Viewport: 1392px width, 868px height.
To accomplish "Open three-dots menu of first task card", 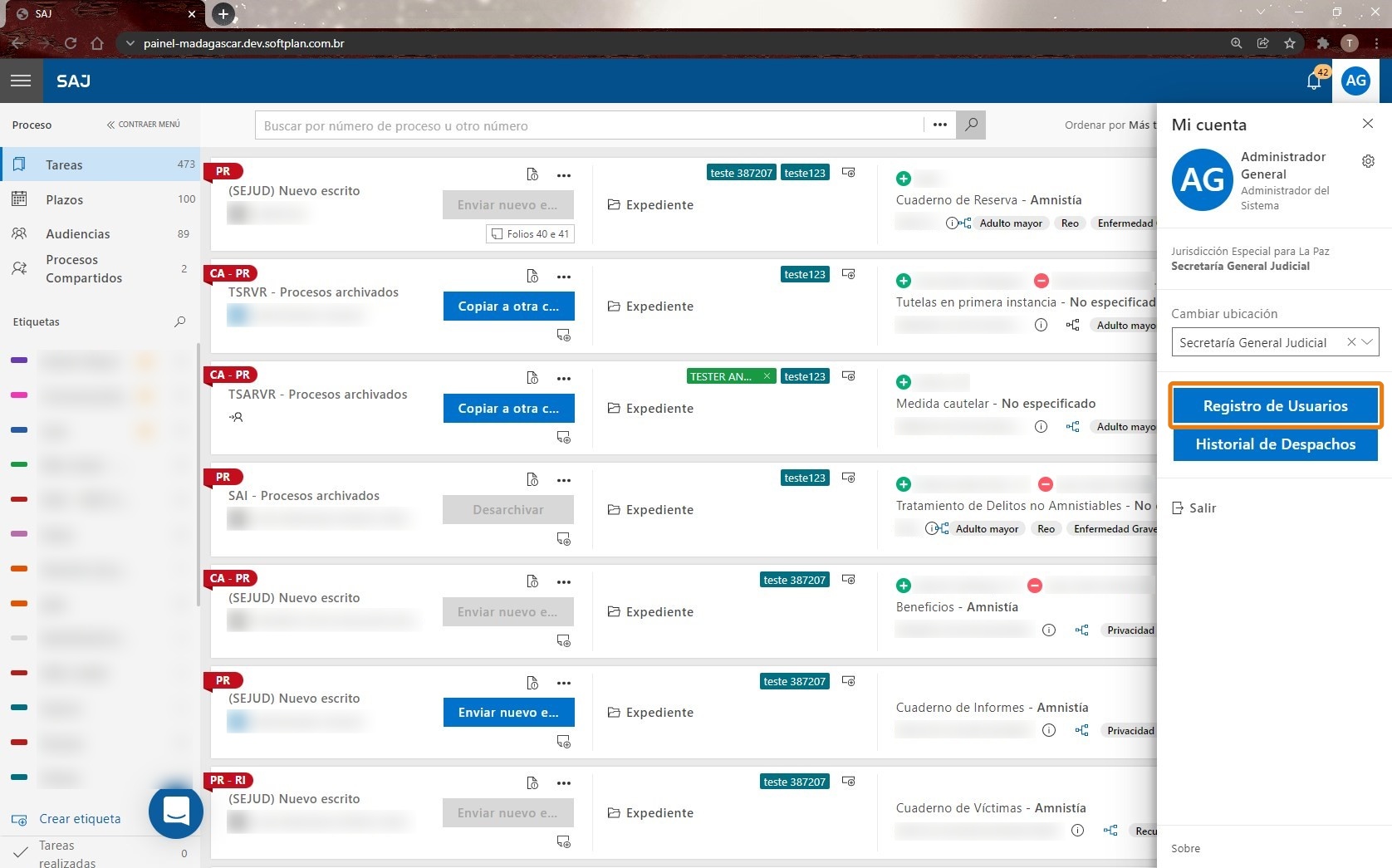I will 564,175.
